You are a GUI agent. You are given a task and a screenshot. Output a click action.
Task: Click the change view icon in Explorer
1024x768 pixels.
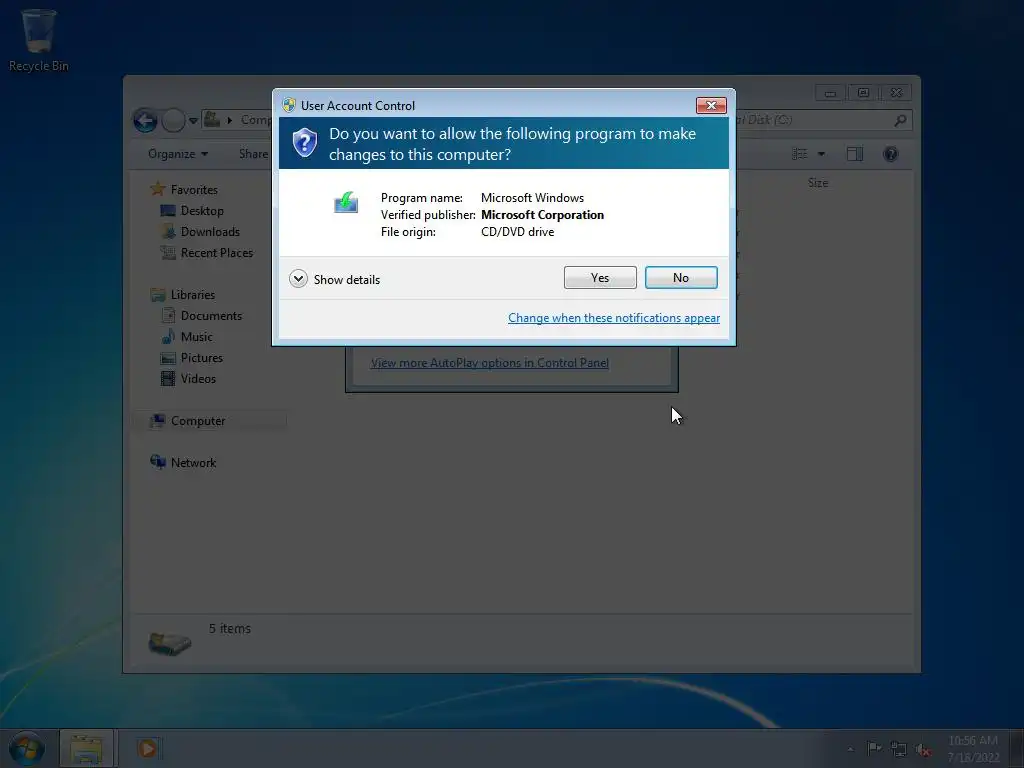pyautogui.click(x=799, y=154)
